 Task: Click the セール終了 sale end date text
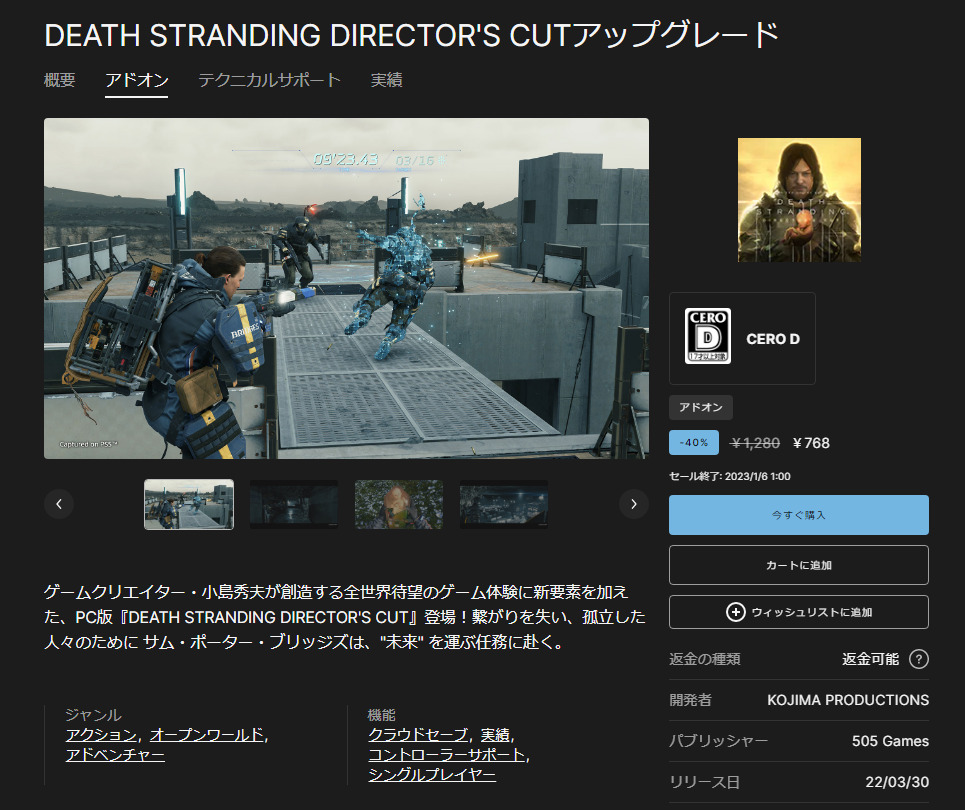(x=730, y=476)
